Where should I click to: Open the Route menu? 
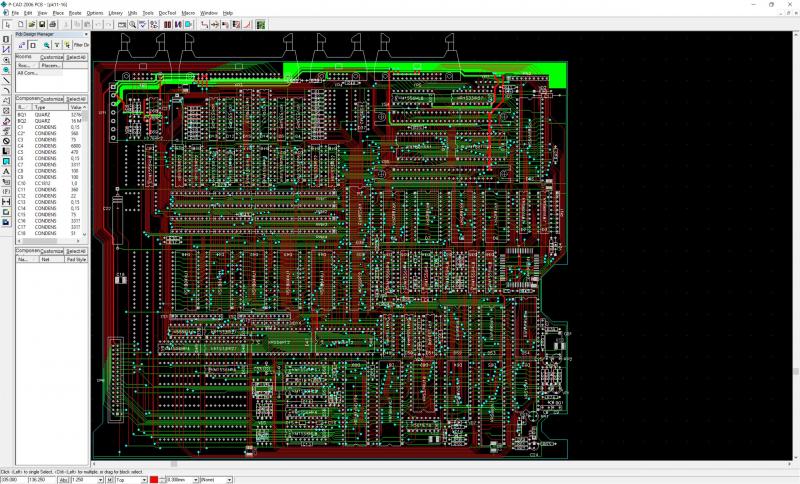click(75, 13)
